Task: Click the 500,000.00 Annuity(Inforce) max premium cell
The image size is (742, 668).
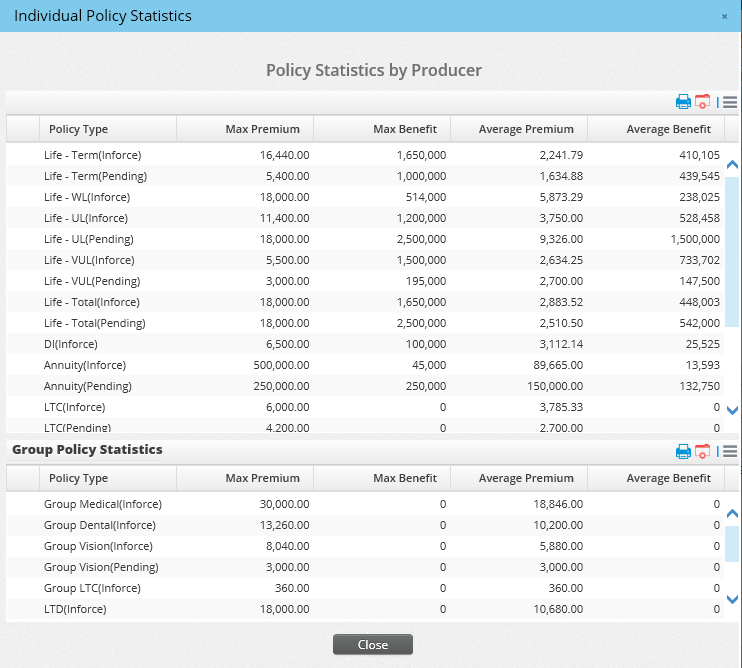Action: click(x=281, y=365)
